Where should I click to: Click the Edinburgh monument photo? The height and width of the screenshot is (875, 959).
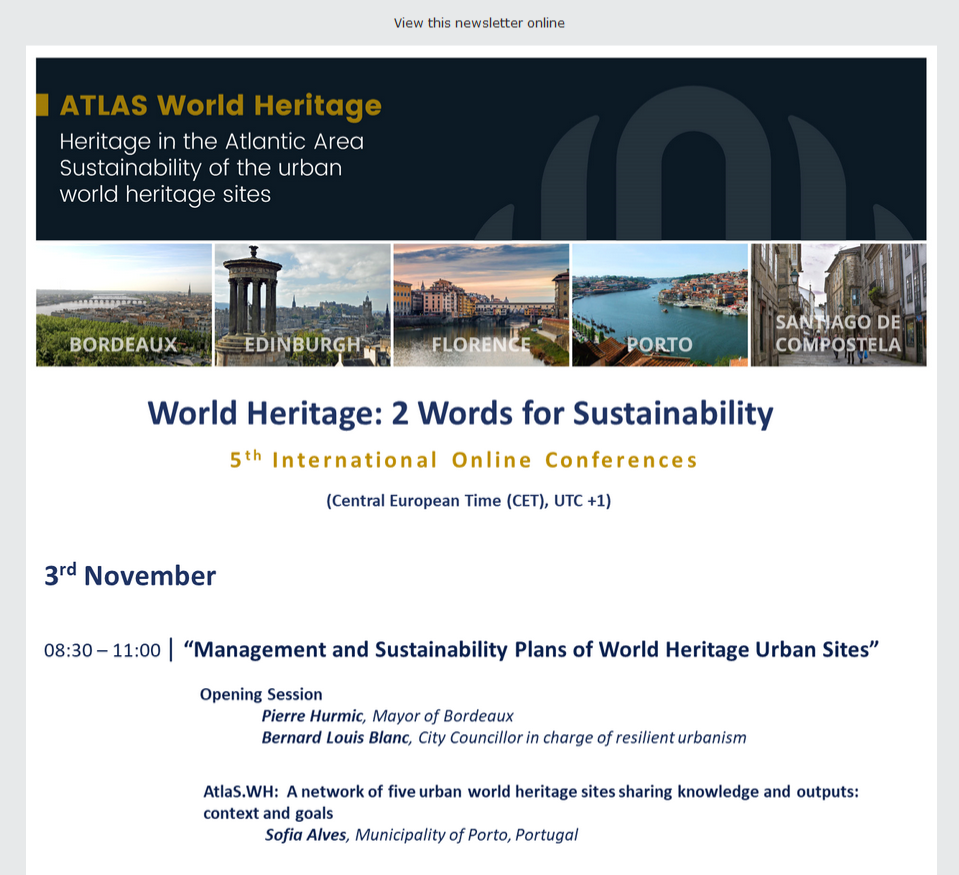303,305
